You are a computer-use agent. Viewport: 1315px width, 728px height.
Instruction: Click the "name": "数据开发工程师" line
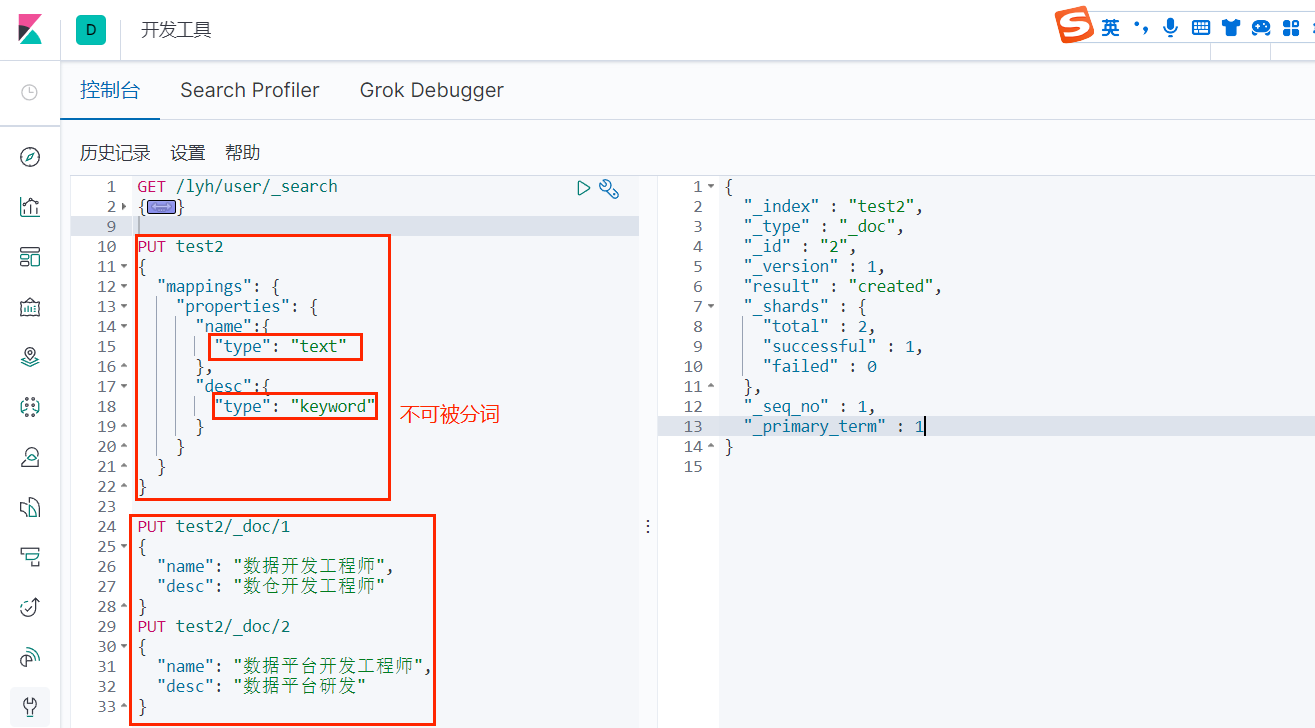pyautogui.click(x=275, y=566)
